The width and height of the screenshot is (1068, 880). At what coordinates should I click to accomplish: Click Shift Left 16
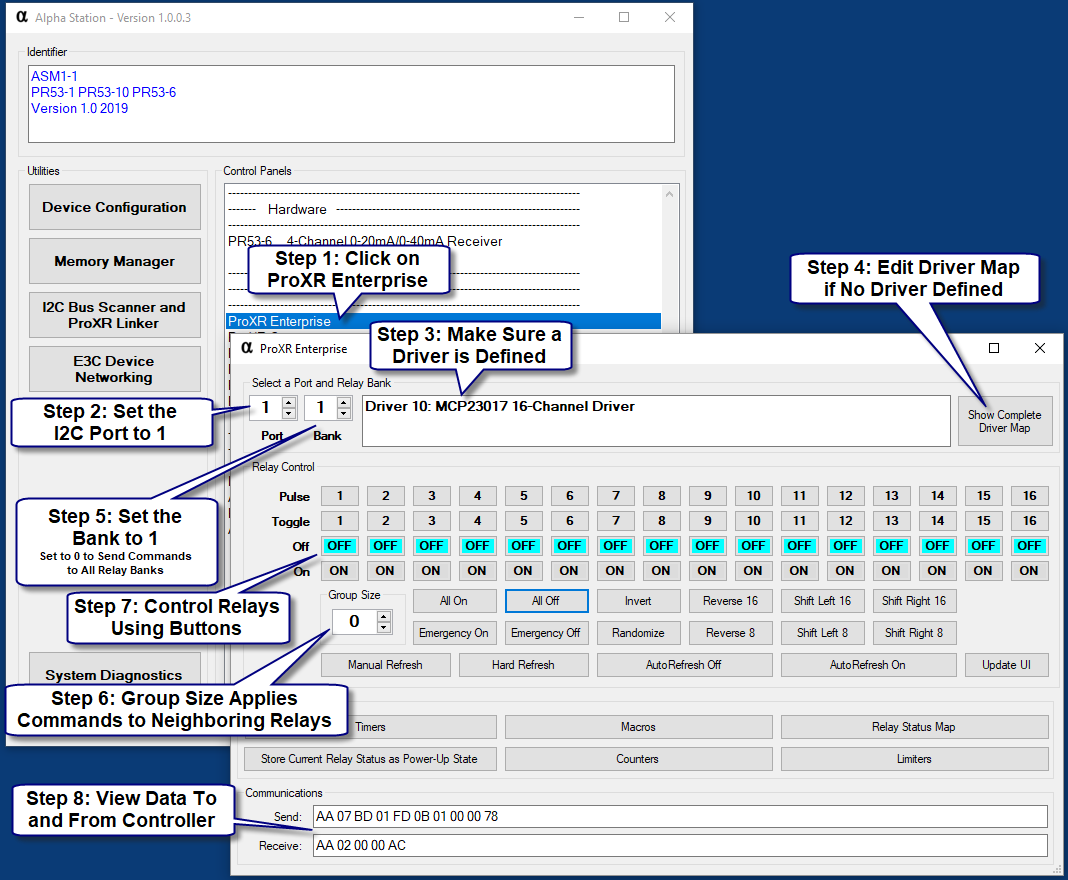click(x=823, y=601)
